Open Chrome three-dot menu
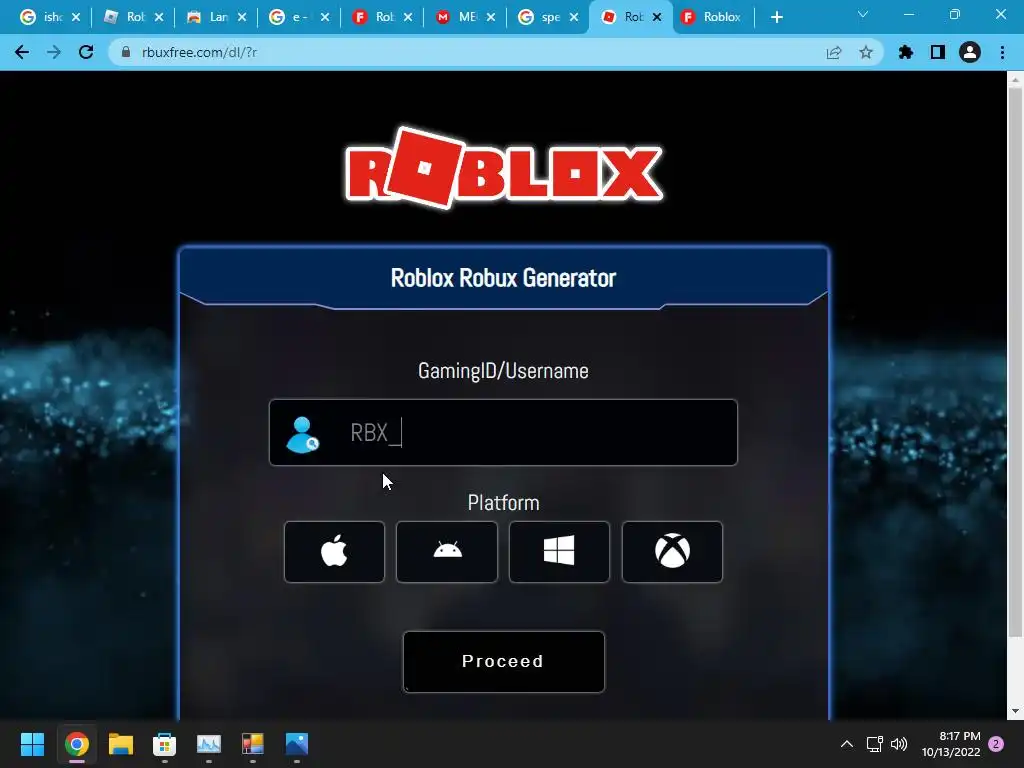Screen dimensions: 1024x768 coord(1002,52)
